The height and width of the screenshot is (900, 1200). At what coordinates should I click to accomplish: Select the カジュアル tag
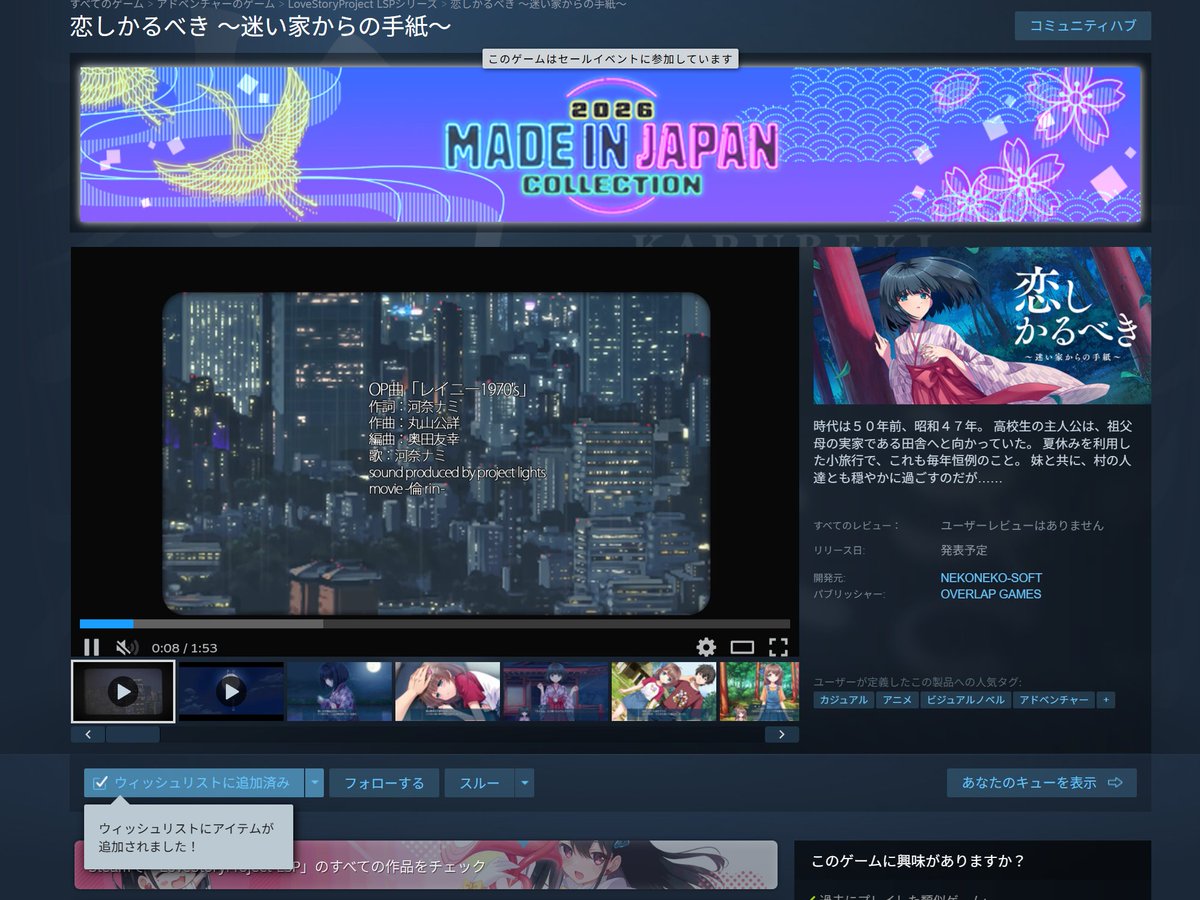coord(844,700)
